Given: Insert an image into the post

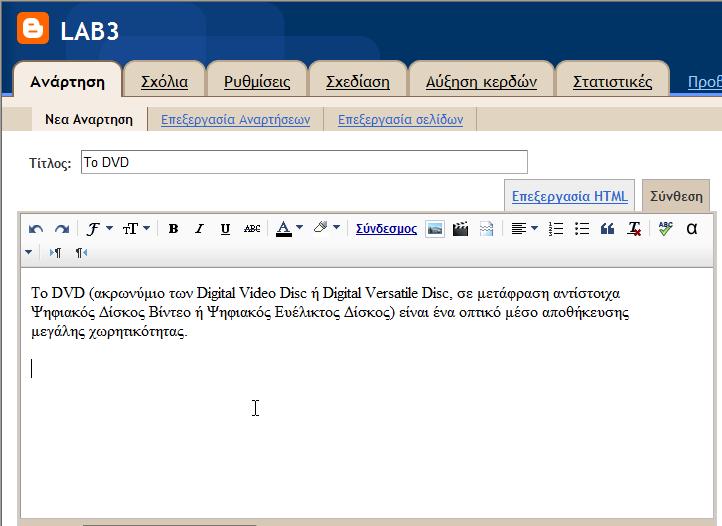Looking at the screenshot, I should pos(435,229).
